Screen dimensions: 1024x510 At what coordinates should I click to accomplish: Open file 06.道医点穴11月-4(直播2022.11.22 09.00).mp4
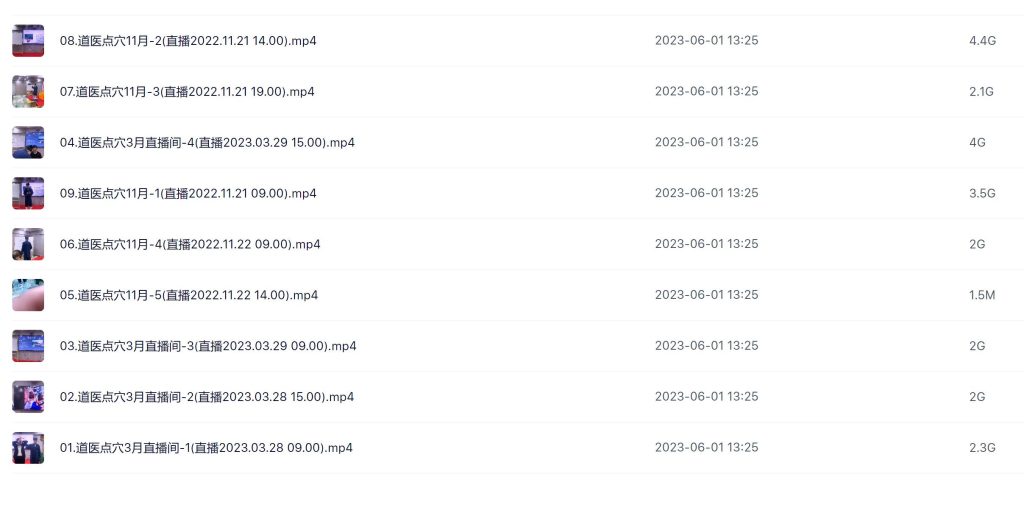190,245
